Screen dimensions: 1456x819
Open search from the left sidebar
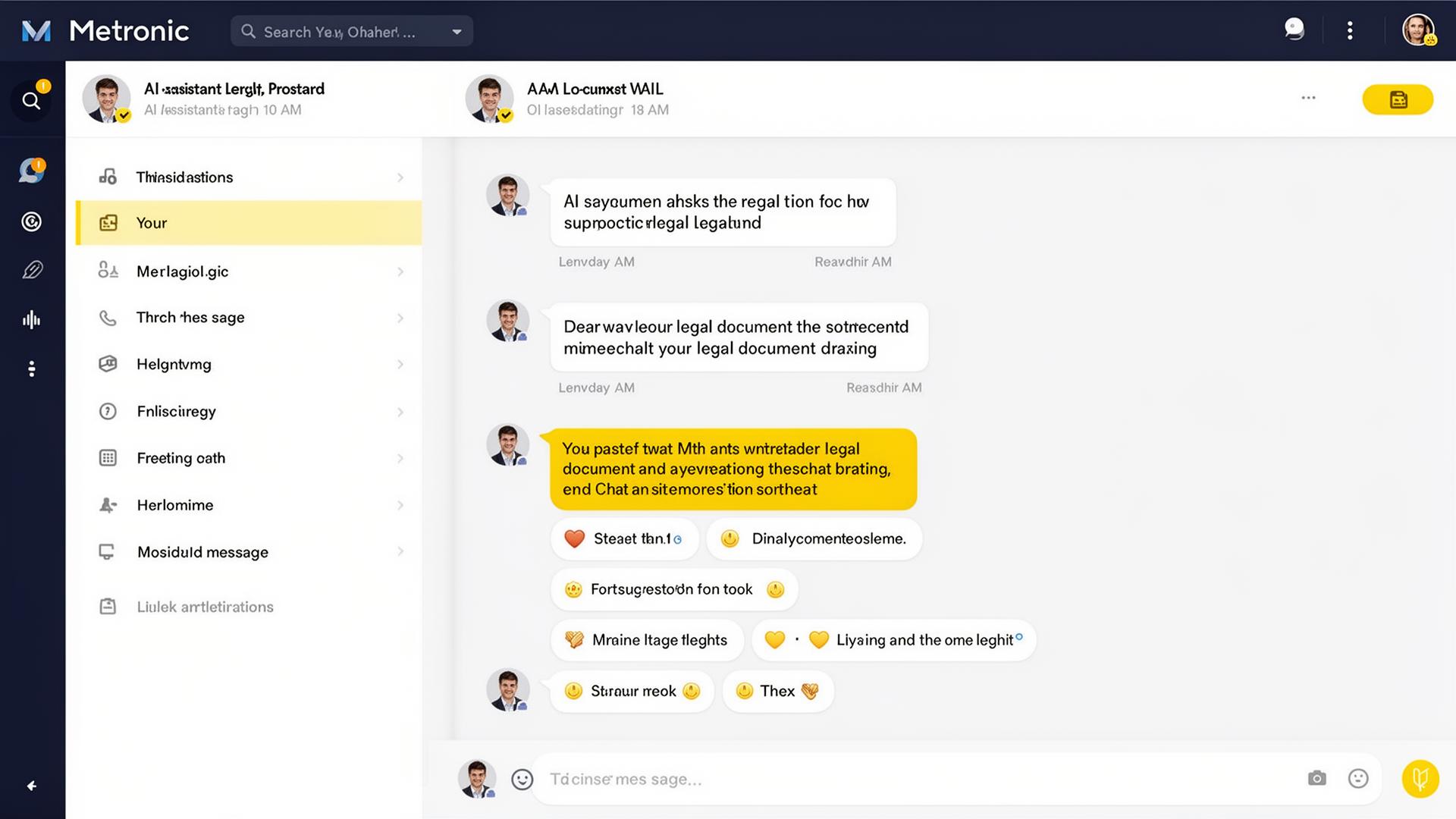pos(31,99)
